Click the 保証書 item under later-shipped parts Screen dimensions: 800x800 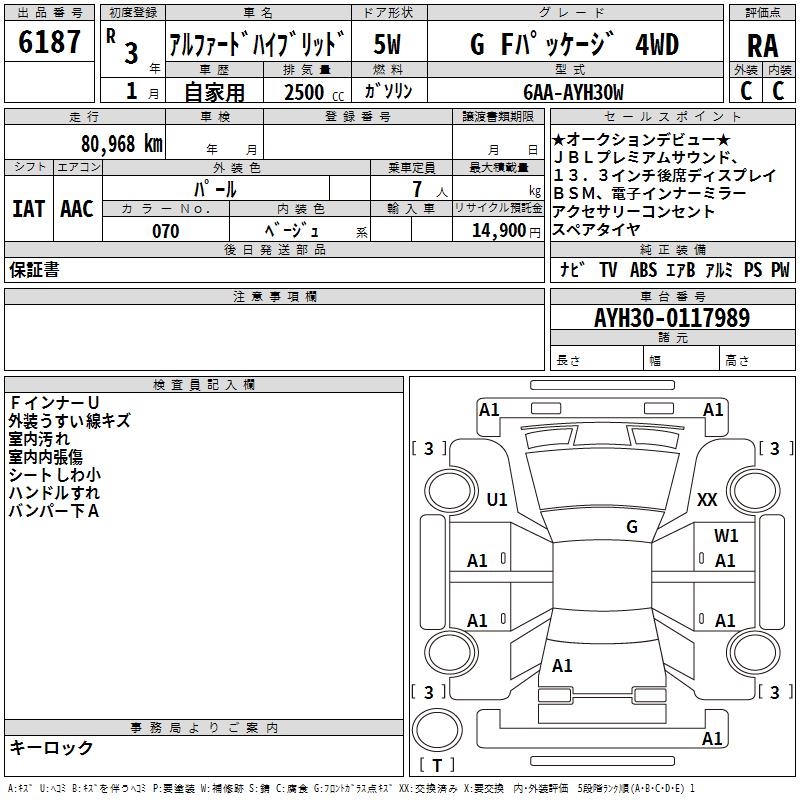pos(34,270)
